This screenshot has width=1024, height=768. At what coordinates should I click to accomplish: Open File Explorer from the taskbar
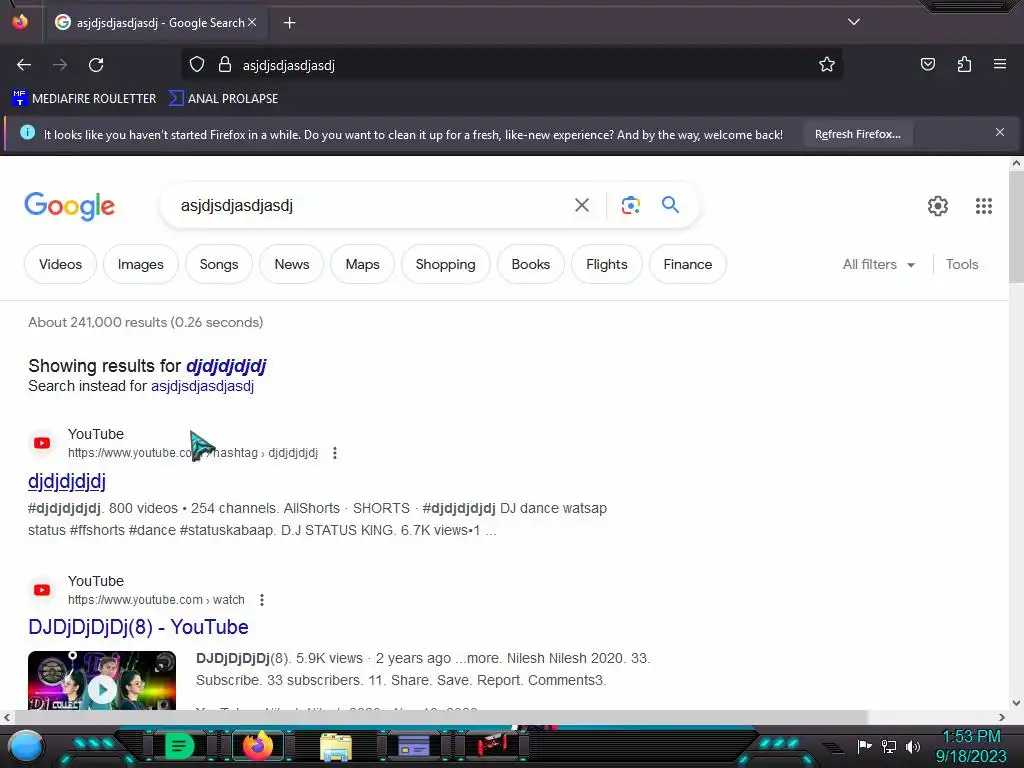[336, 746]
